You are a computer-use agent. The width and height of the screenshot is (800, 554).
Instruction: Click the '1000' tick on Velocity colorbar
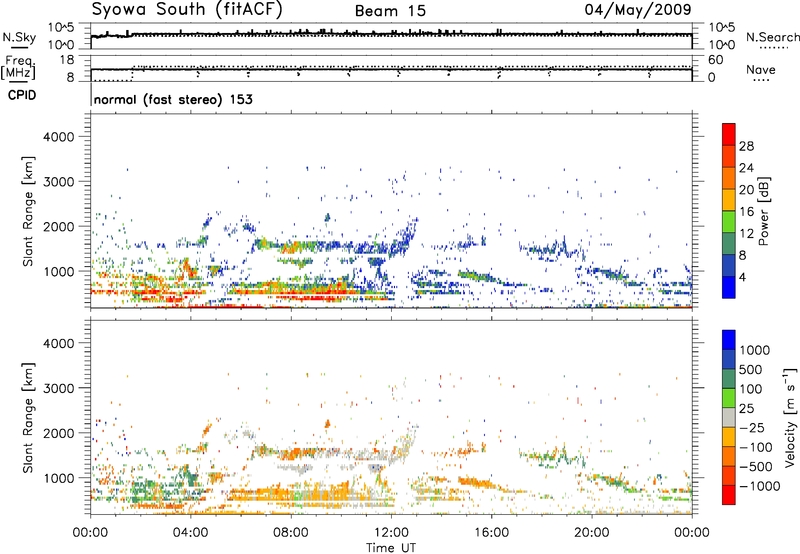[755, 350]
